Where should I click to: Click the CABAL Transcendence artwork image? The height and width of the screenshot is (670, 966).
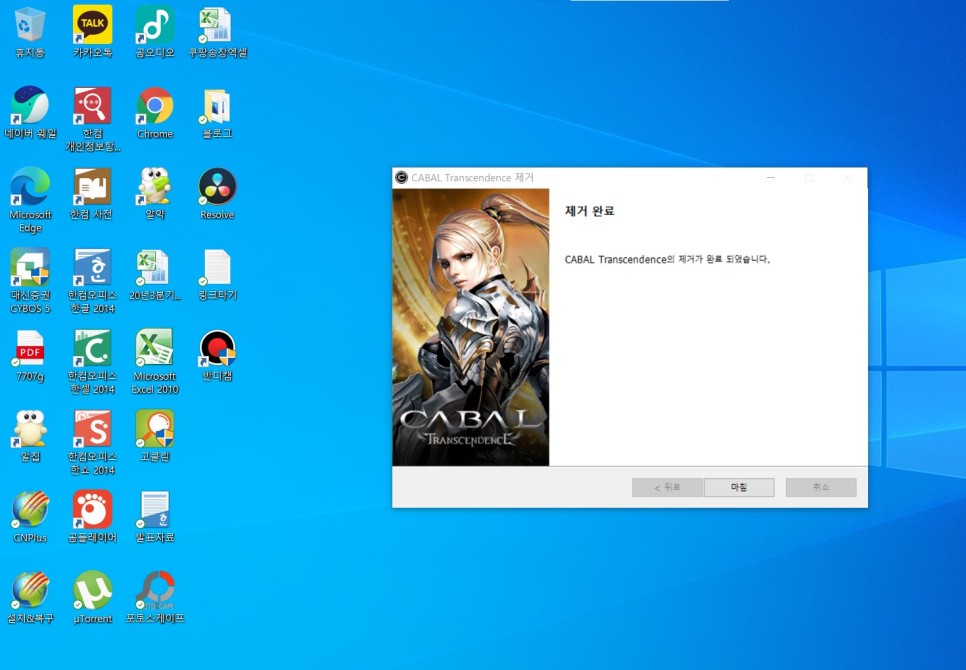tap(471, 327)
